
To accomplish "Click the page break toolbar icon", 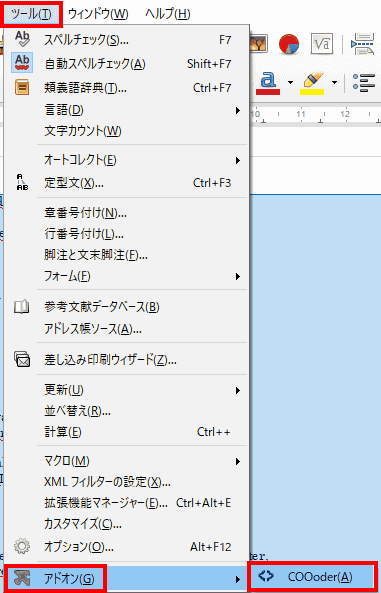I will click(362, 43).
